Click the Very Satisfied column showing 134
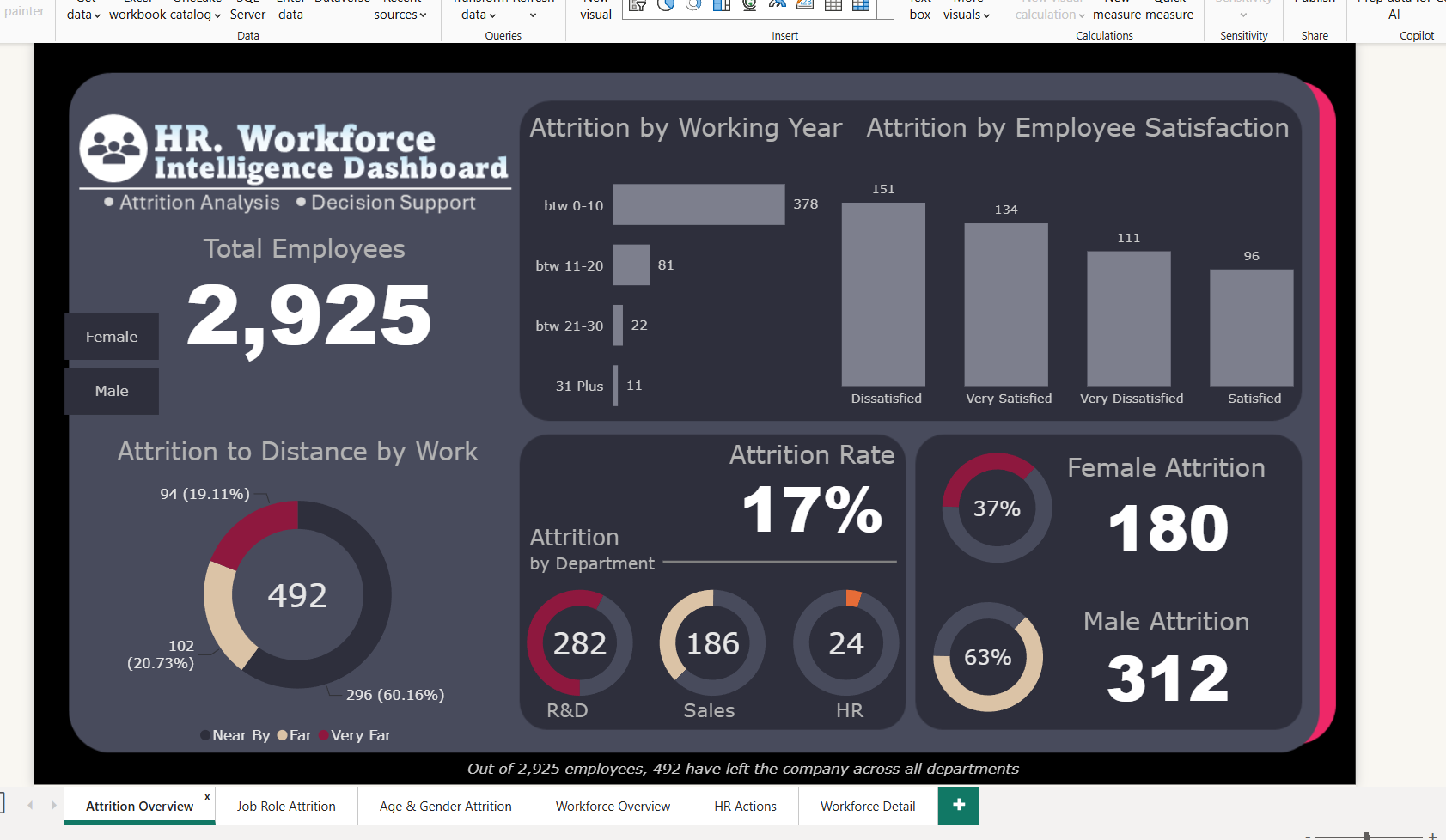Screen dimensions: 1446x840 click(x=1006, y=305)
